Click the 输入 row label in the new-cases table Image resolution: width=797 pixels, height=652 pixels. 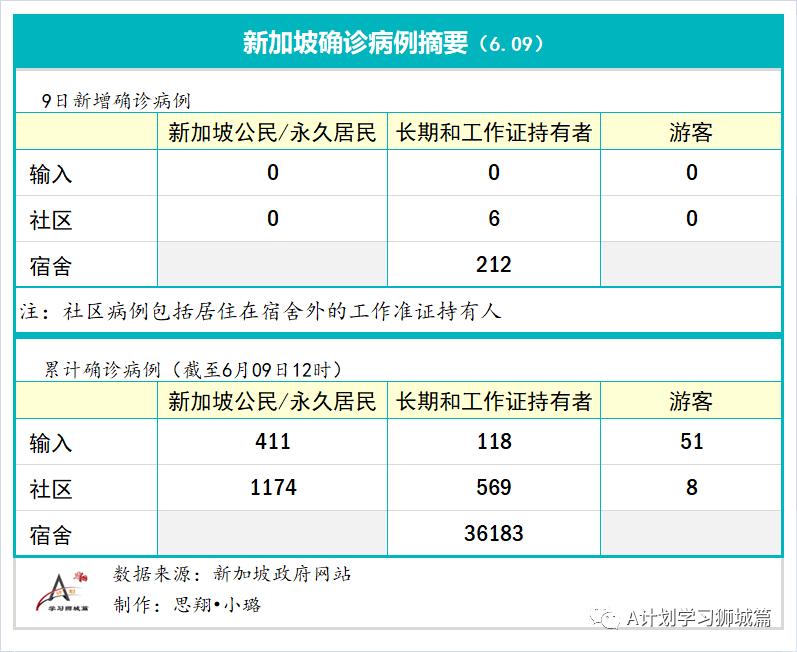[x=51, y=174]
